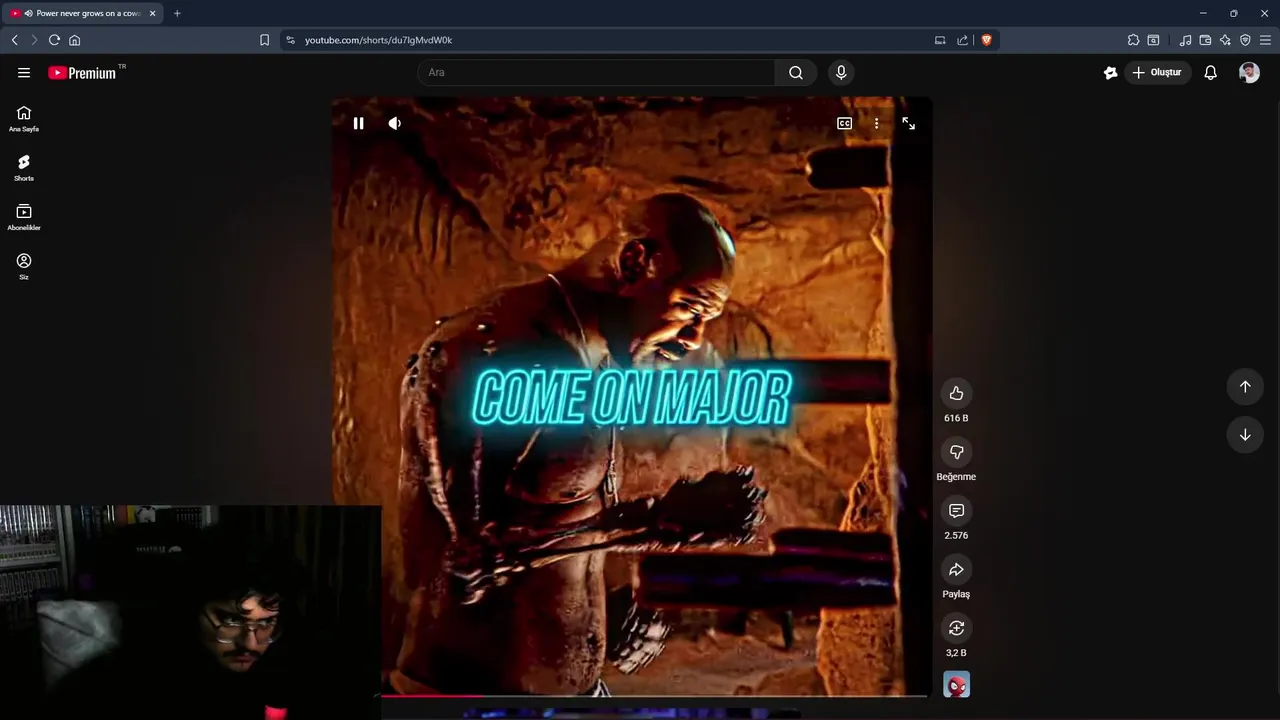Open Brave VPN shield icon
Image resolution: width=1280 pixels, height=720 pixels.
(x=1245, y=40)
